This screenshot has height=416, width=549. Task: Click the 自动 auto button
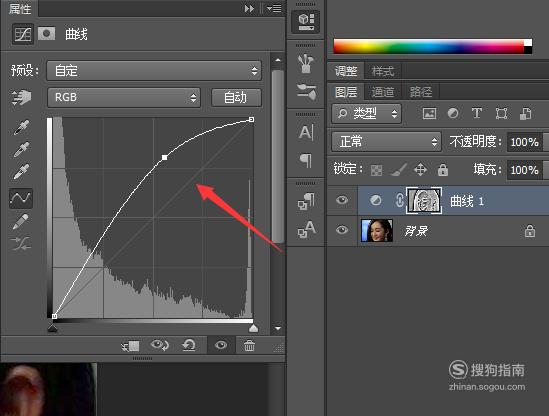(x=236, y=97)
